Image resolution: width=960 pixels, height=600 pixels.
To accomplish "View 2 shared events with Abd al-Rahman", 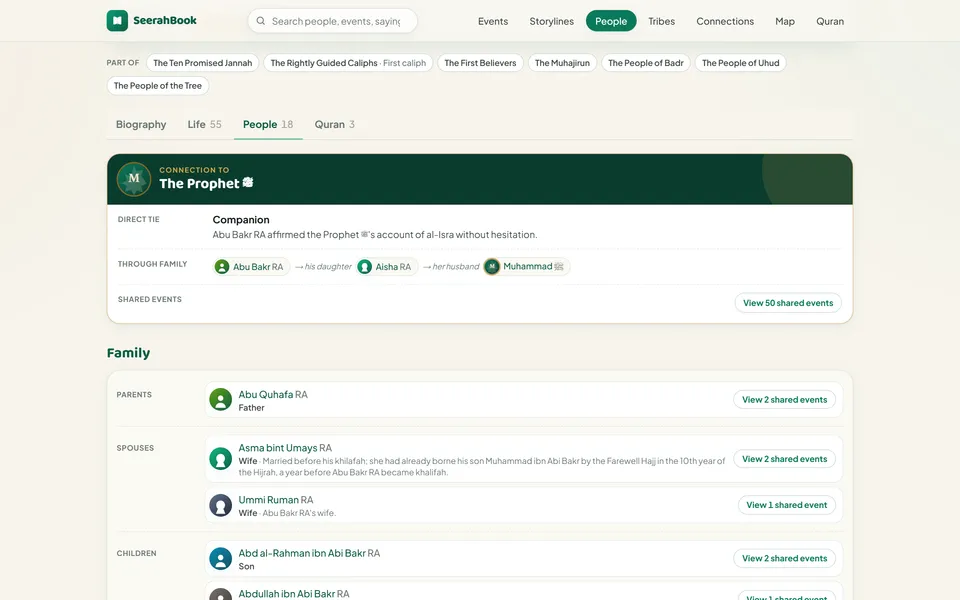I will [x=784, y=558].
